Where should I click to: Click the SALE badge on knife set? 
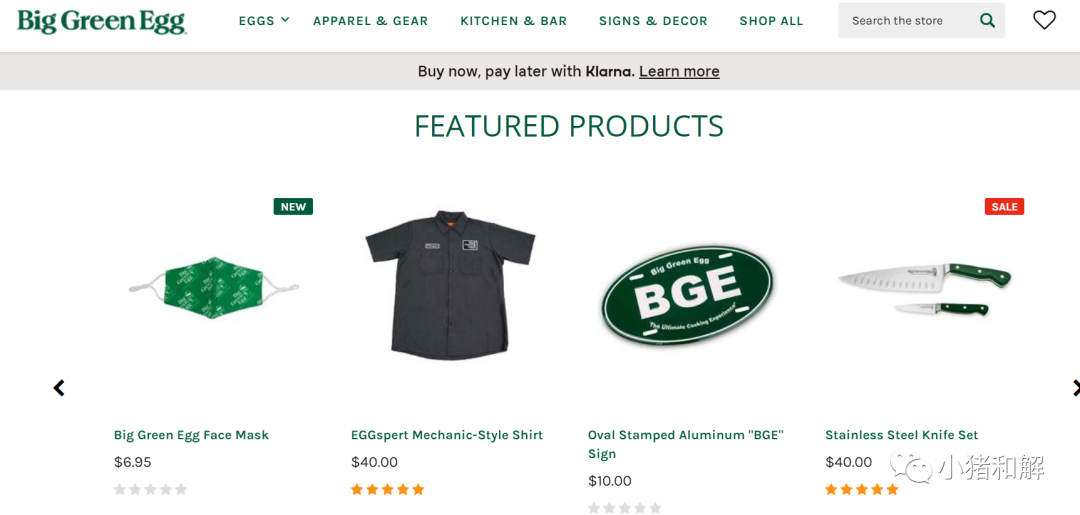tap(1004, 207)
